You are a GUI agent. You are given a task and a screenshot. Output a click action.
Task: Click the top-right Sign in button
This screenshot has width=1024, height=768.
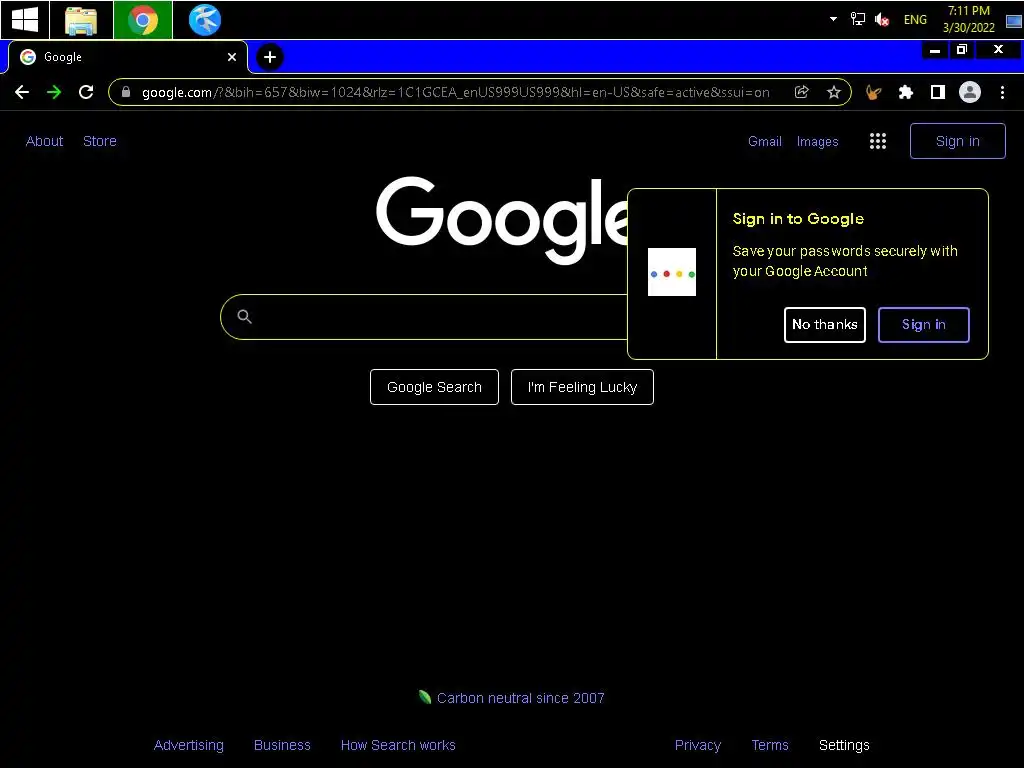(957, 141)
